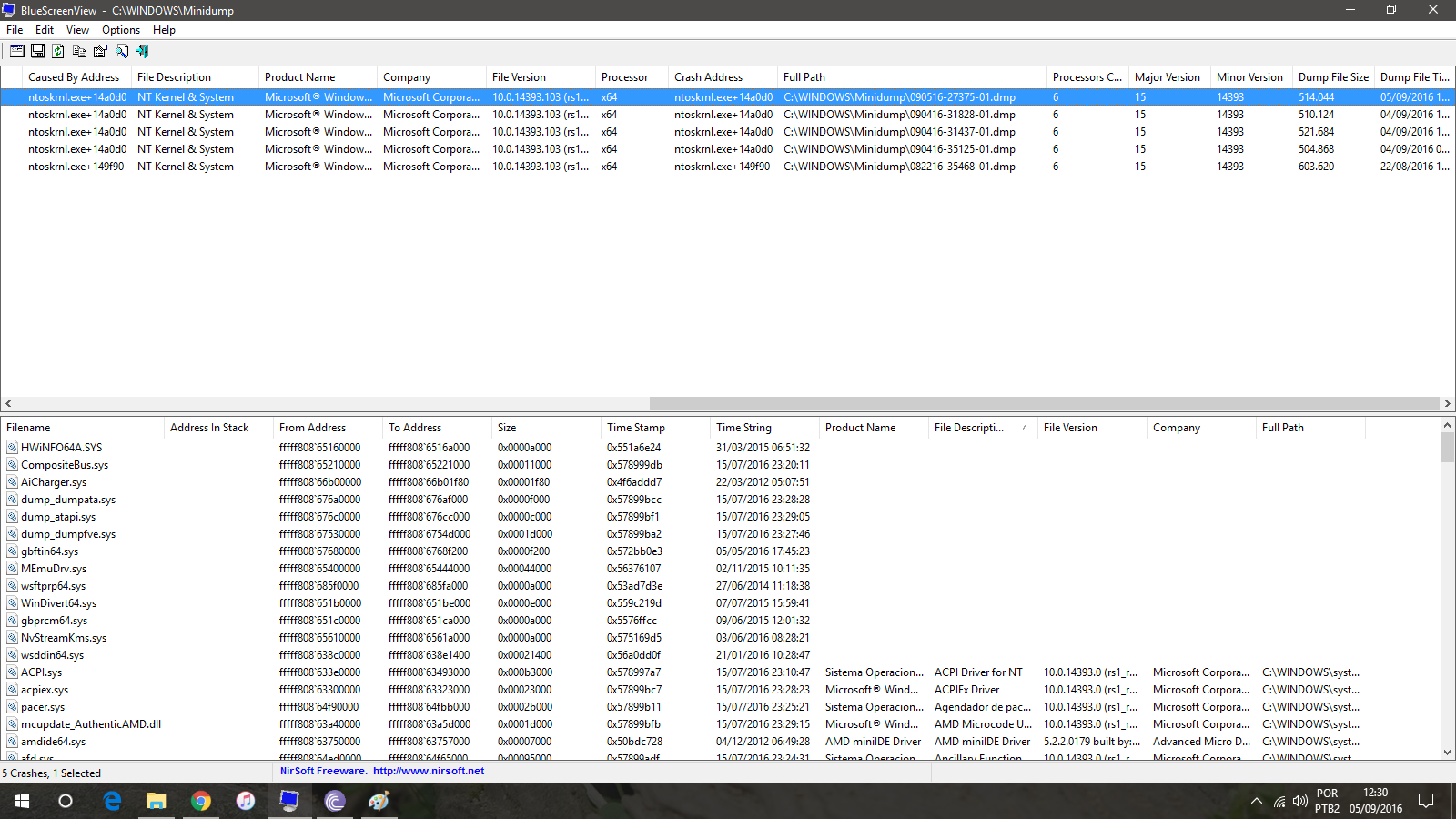Viewport: 1456px width, 819px height.
Task: Select crash dump 090416-35125-01.dmp row
Action: click(x=727, y=149)
